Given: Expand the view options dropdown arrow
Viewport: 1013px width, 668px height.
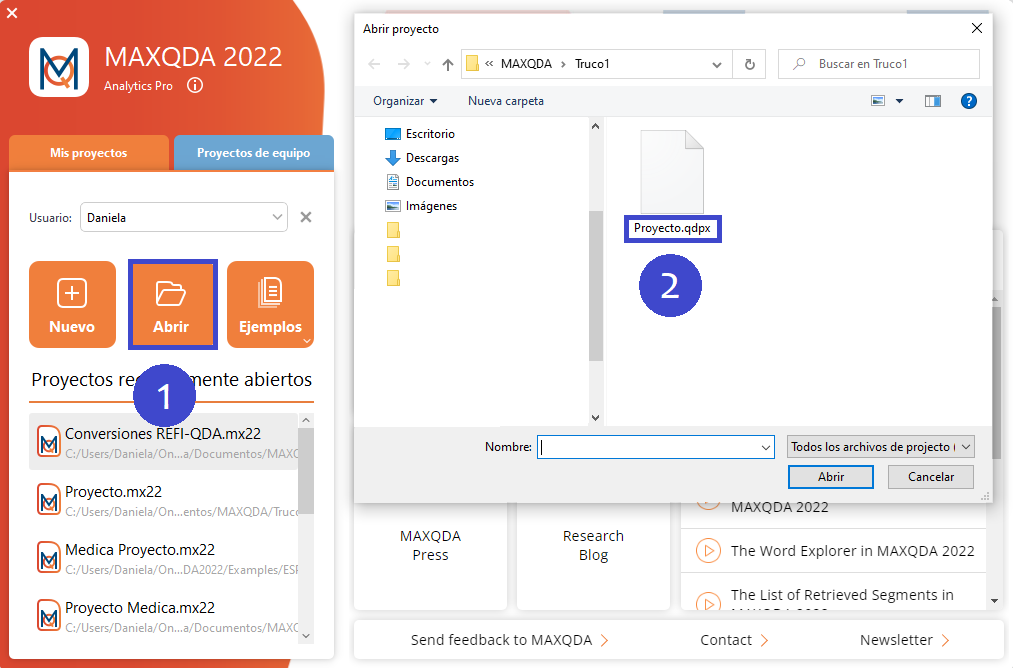Looking at the screenshot, I should tap(899, 101).
